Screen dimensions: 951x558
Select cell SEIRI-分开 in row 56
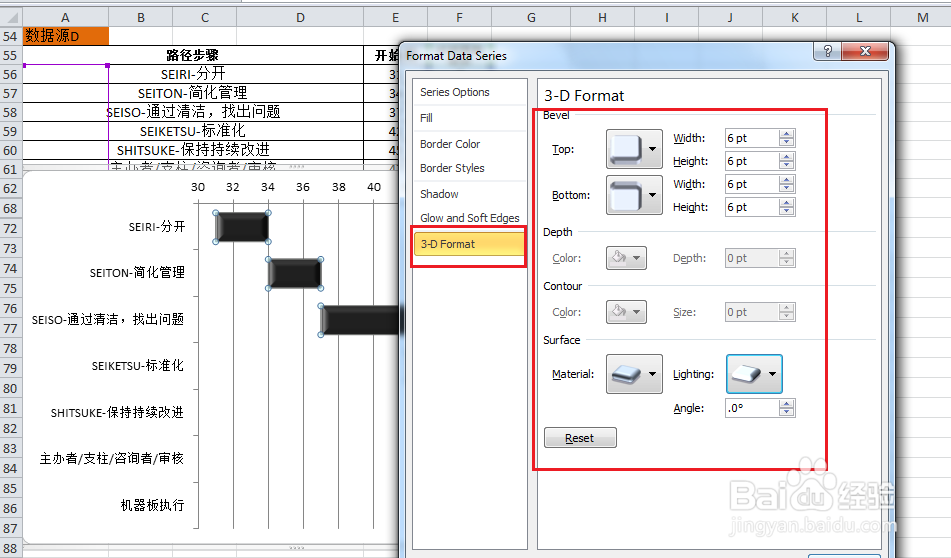pos(193,74)
